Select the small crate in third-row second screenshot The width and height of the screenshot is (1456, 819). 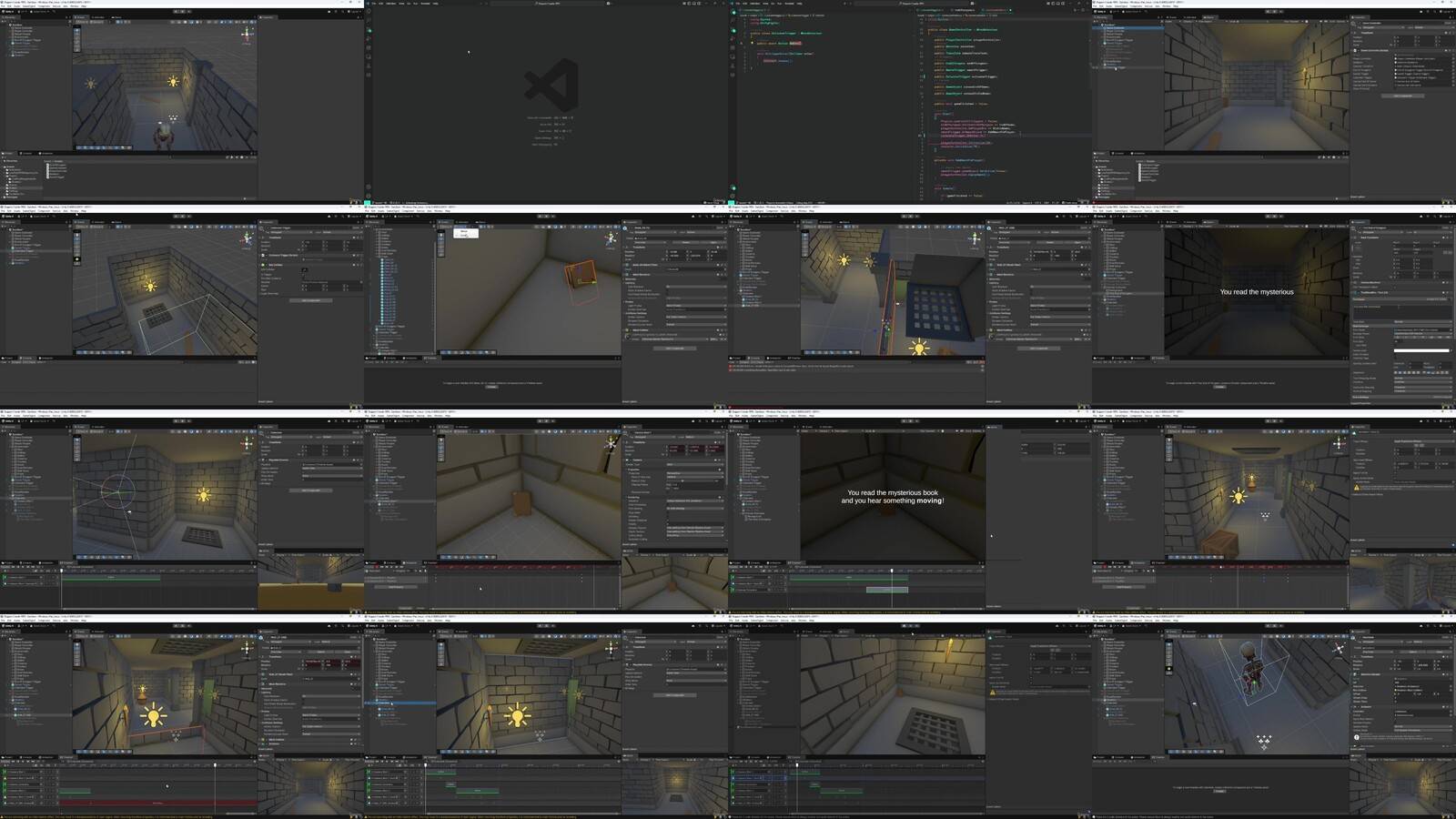[521, 501]
